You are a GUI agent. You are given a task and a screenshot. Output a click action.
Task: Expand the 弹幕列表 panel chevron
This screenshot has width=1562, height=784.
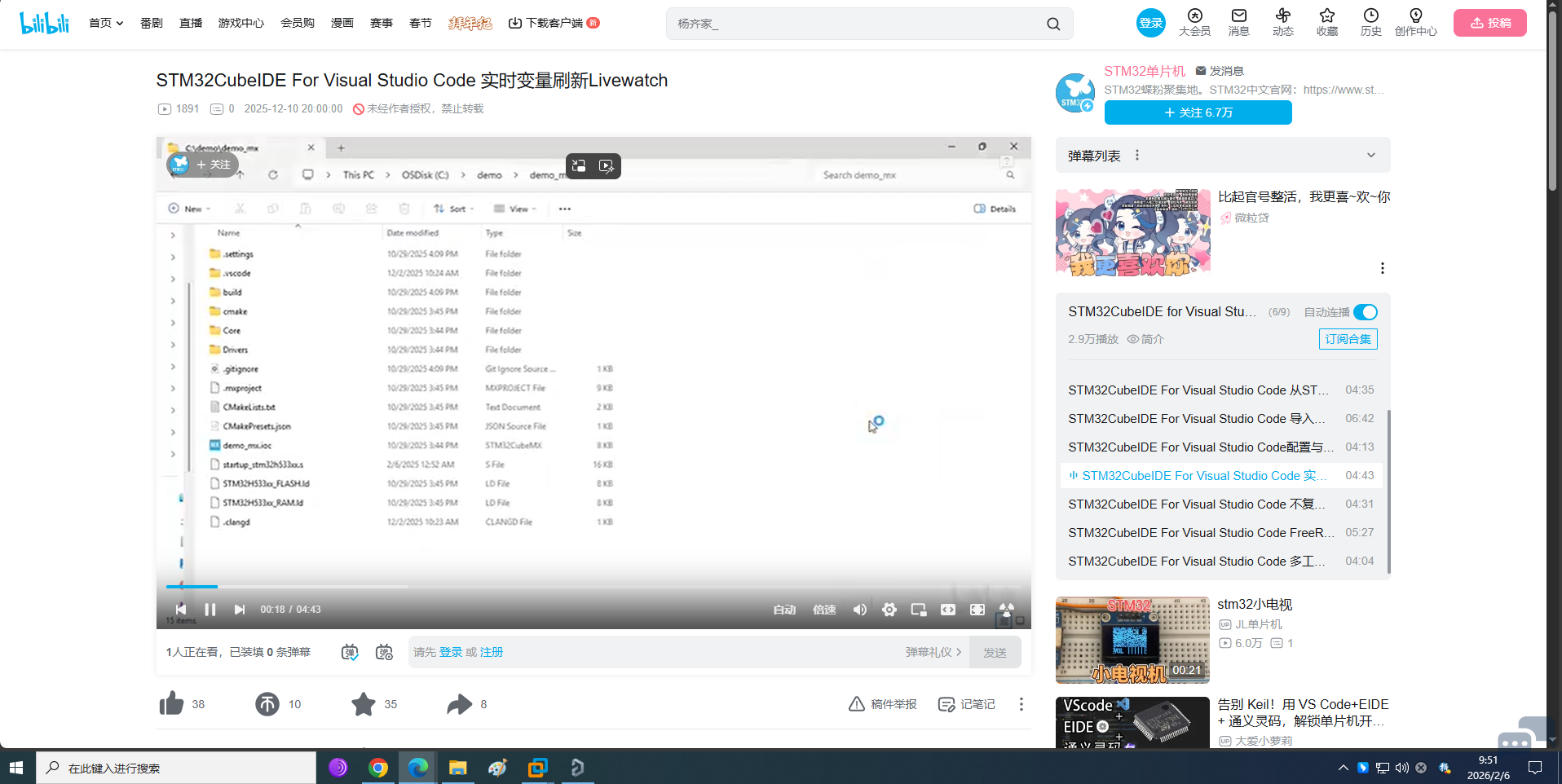[x=1371, y=155]
